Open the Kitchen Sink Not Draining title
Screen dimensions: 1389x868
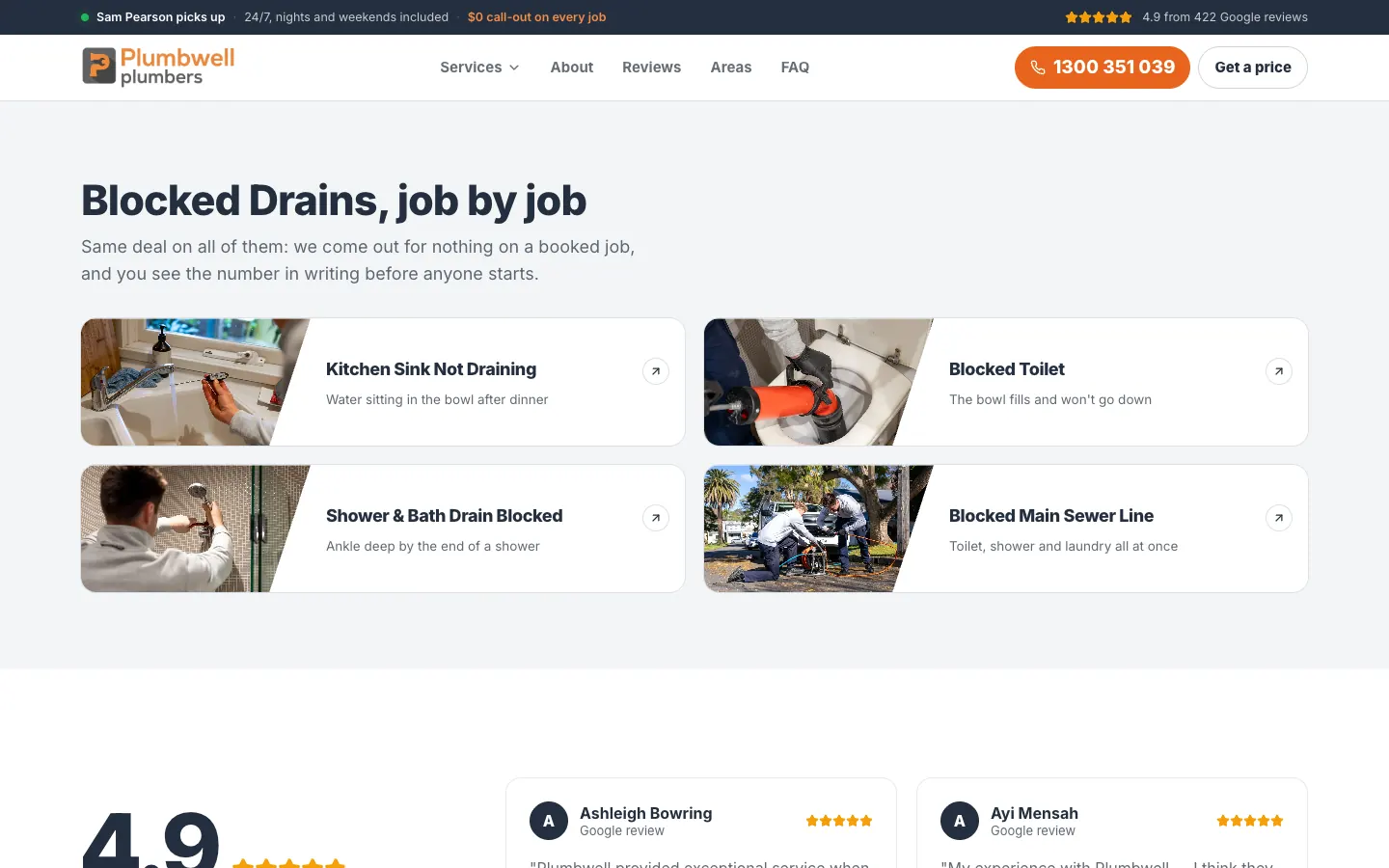pos(431,369)
